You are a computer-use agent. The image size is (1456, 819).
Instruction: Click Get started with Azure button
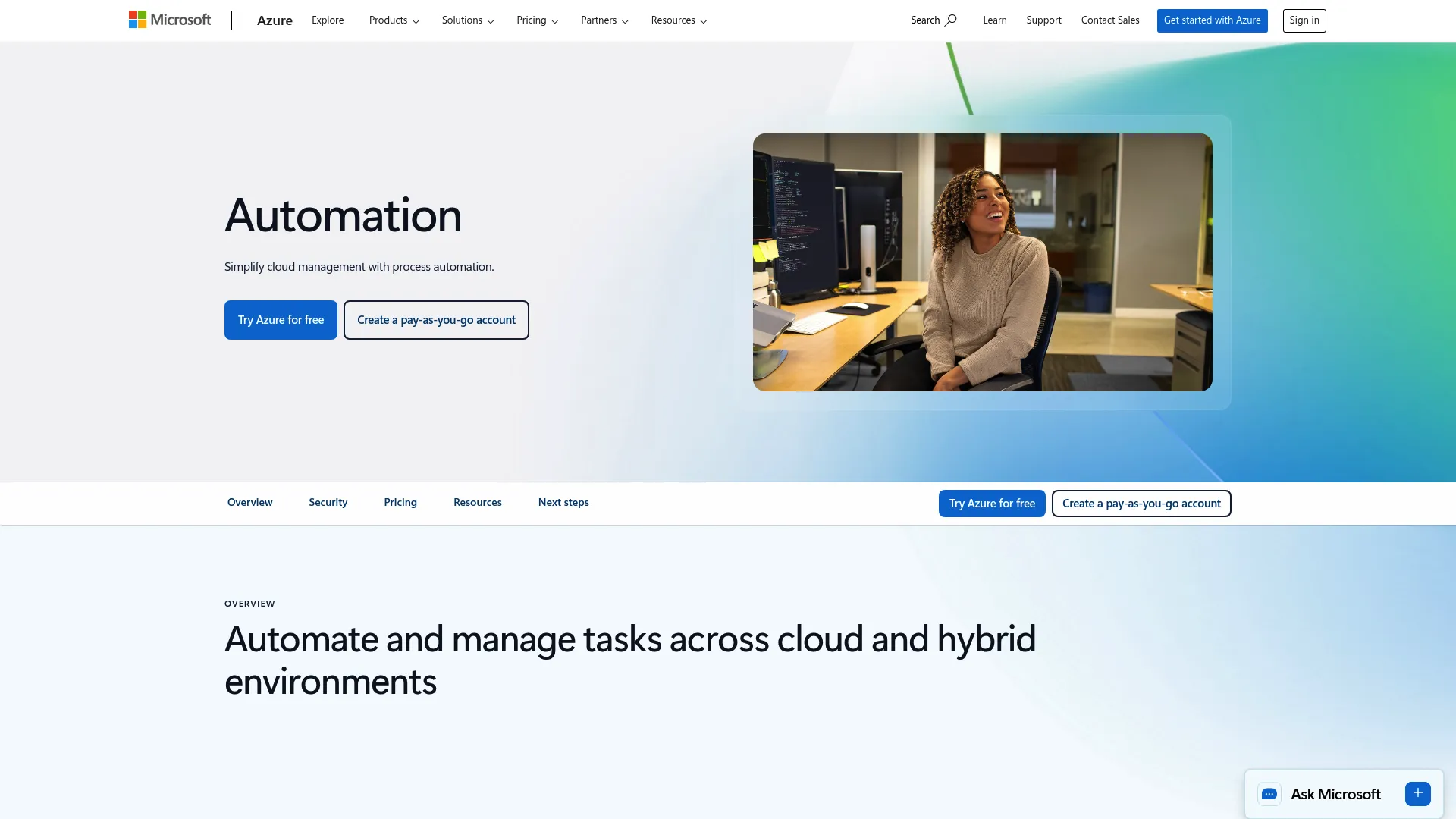click(1212, 20)
